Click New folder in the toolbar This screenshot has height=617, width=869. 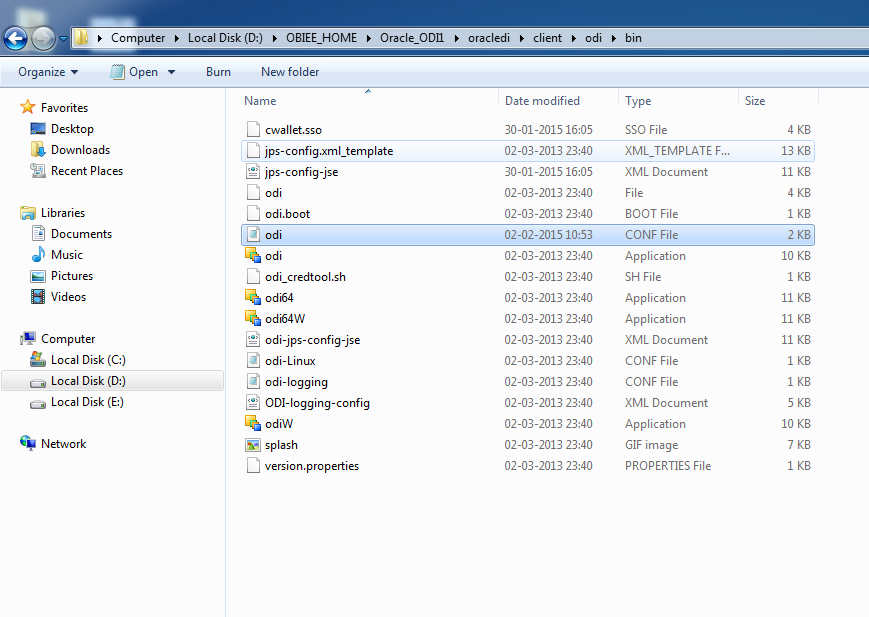point(290,72)
